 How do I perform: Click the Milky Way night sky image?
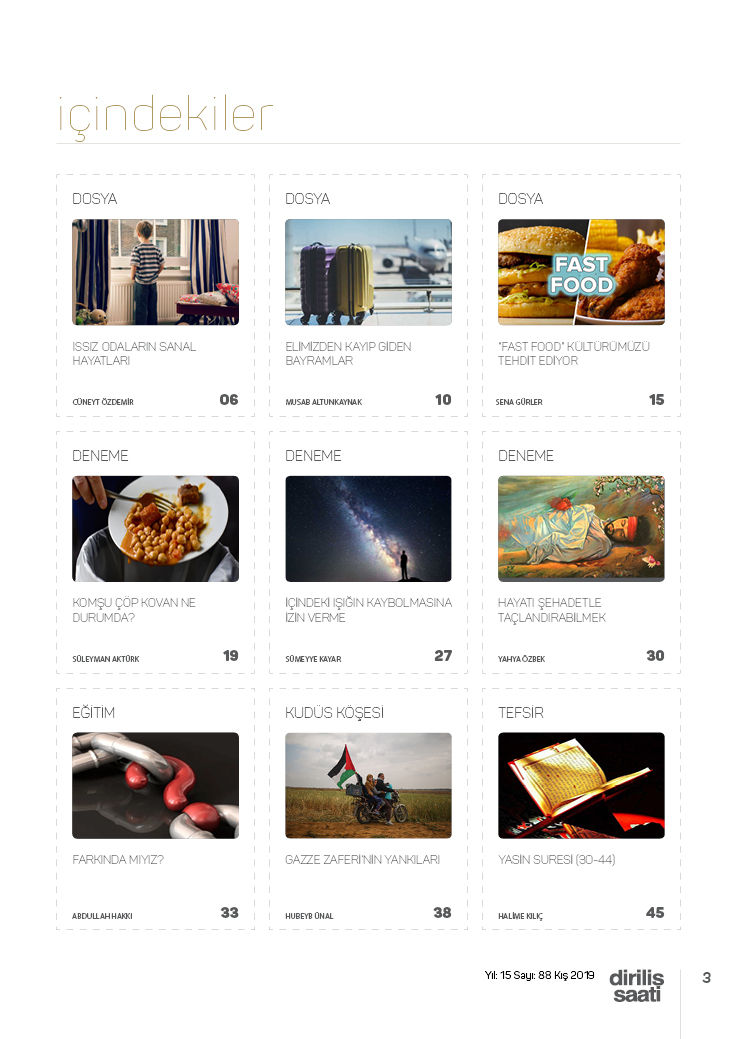click(x=368, y=529)
